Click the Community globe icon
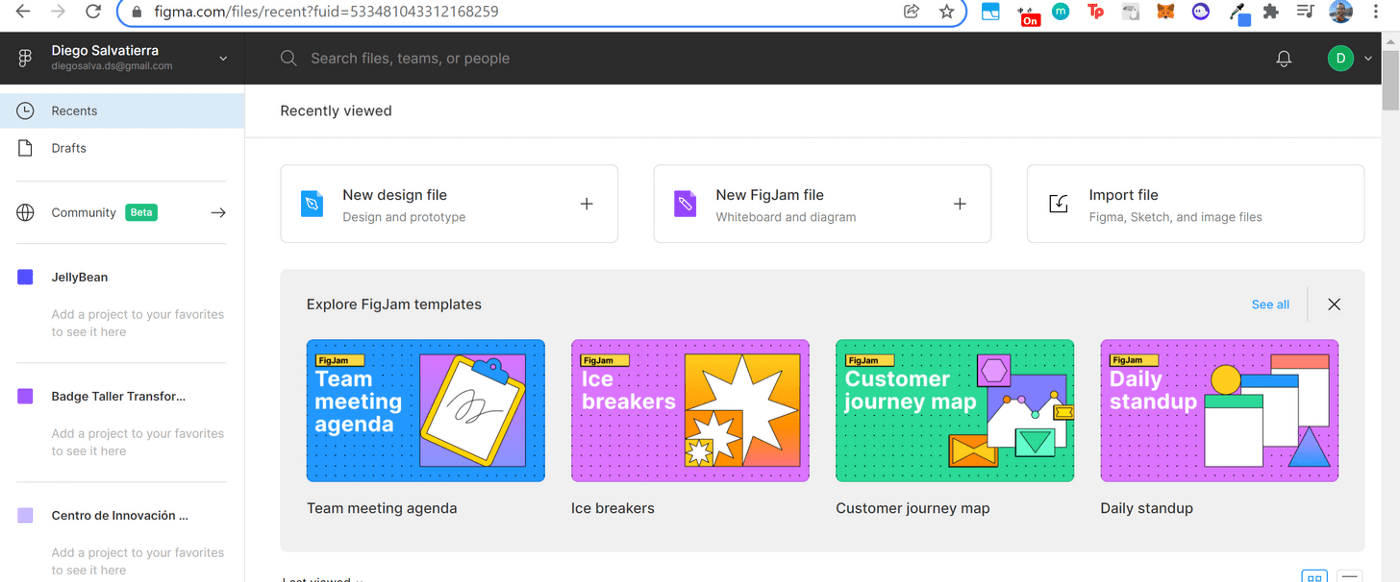Screen dimensions: 1400x582 tap(26, 212)
